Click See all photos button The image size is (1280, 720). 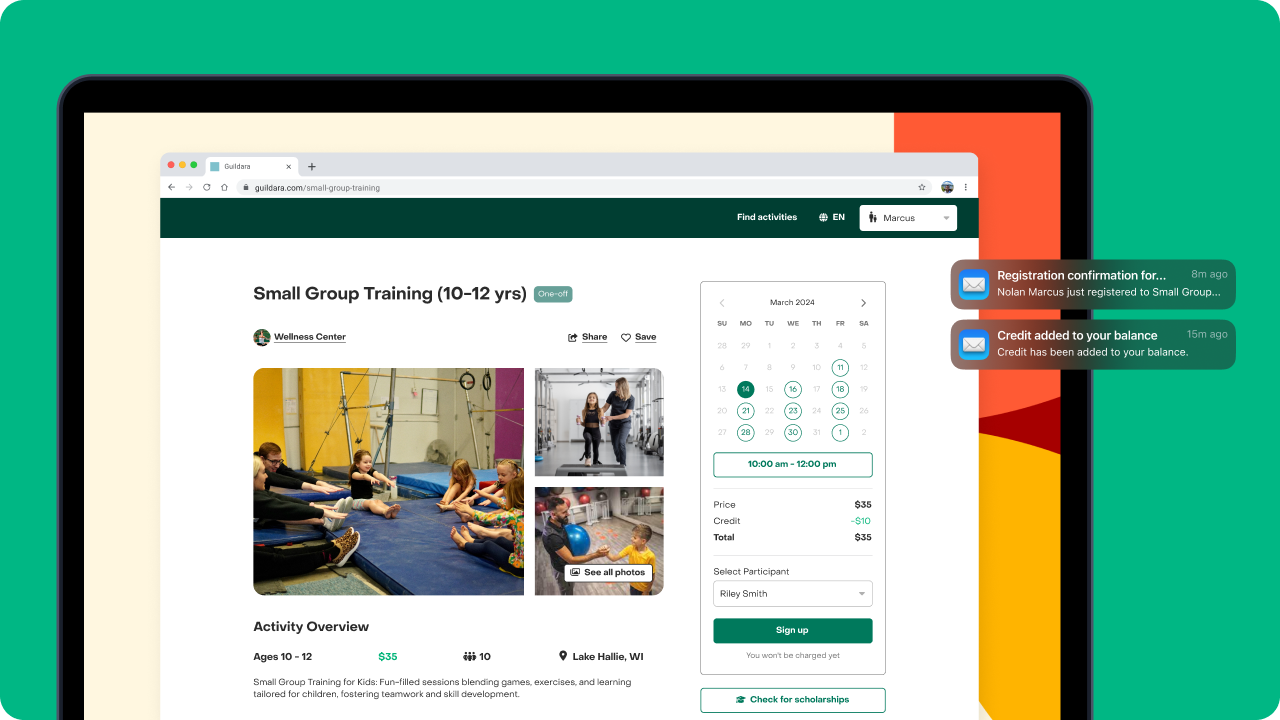coord(608,573)
